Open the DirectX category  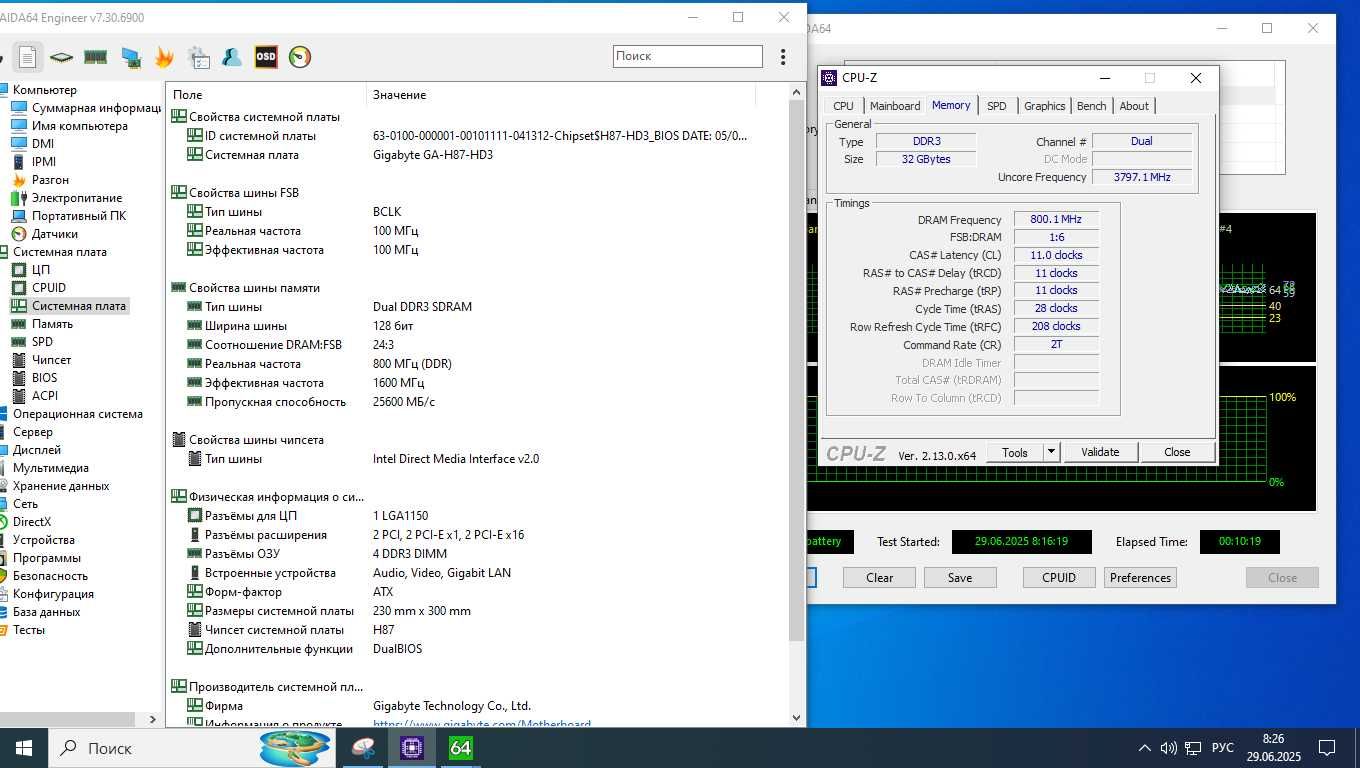click(x=32, y=522)
